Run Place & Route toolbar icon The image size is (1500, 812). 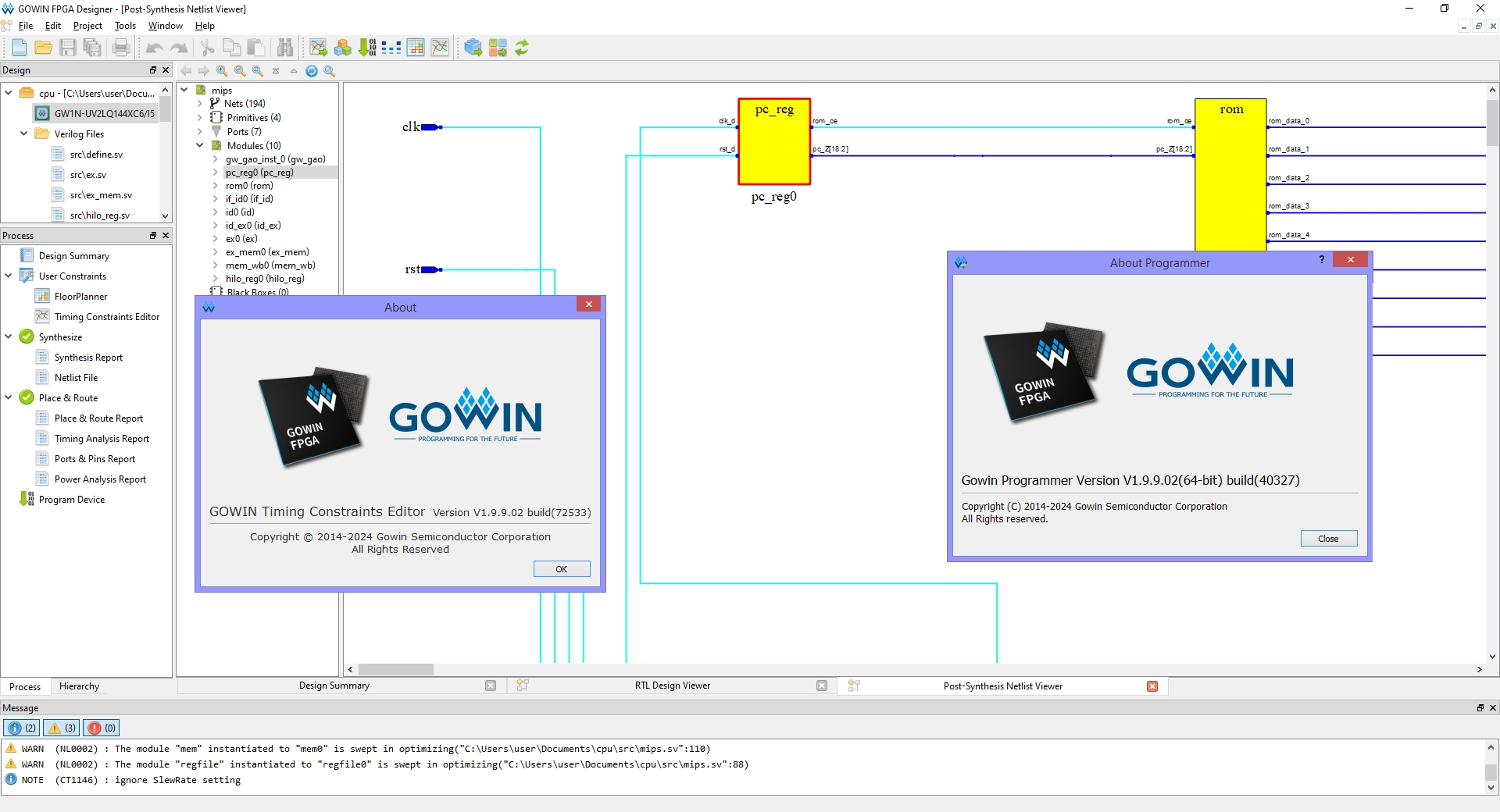tap(498, 48)
